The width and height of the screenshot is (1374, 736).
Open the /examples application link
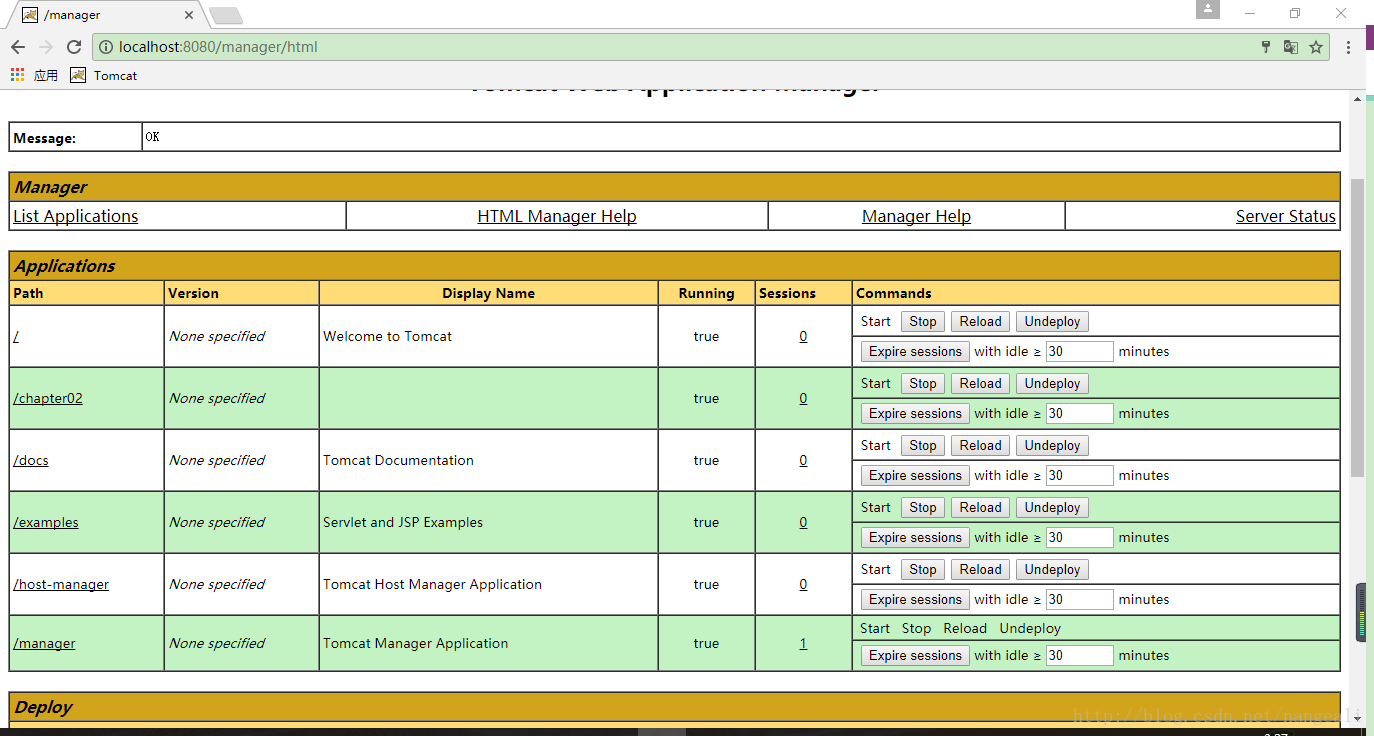point(46,522)
